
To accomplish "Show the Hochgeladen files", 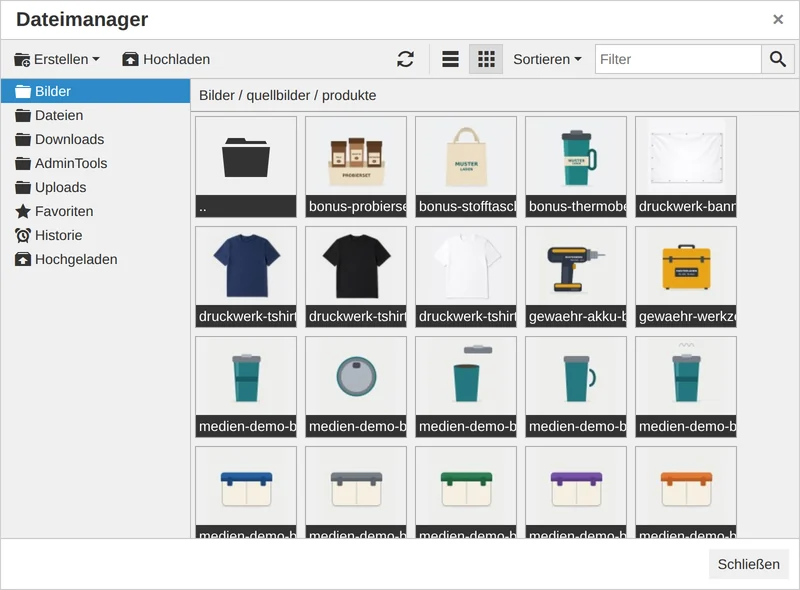I will (95, 259).
